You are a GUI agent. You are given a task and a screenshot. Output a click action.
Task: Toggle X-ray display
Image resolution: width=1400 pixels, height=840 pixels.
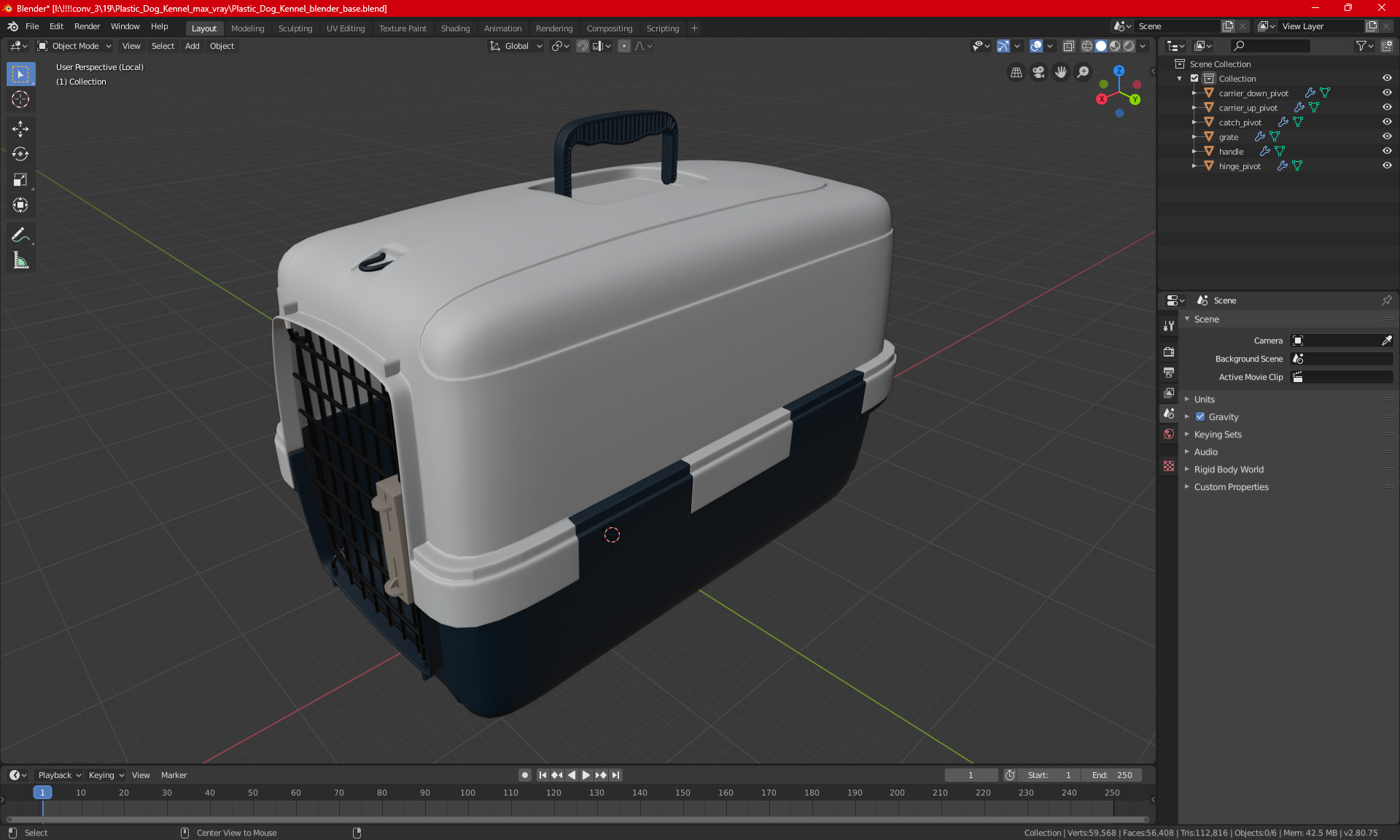pos(1068,46)
